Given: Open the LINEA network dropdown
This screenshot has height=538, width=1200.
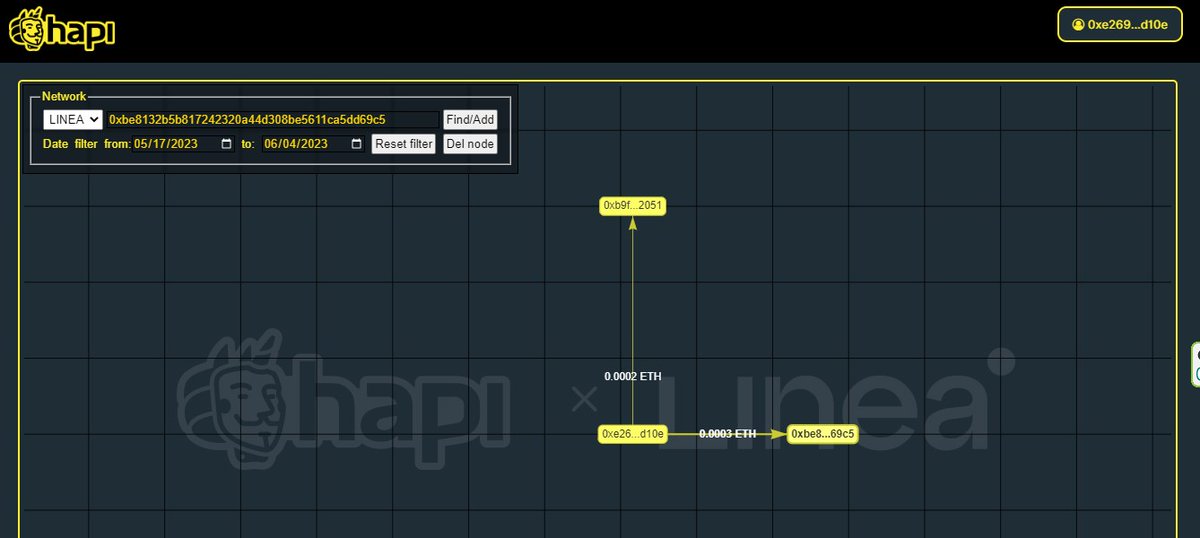Looking at the screenshot, I should 73,119.
